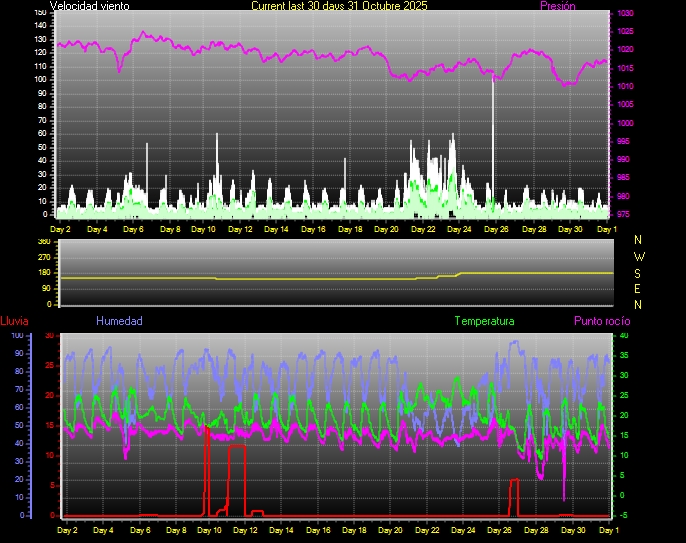Click the 'Current last 30 days' title
This screenshot has width=686, height=543.
(x=339, y=6)
